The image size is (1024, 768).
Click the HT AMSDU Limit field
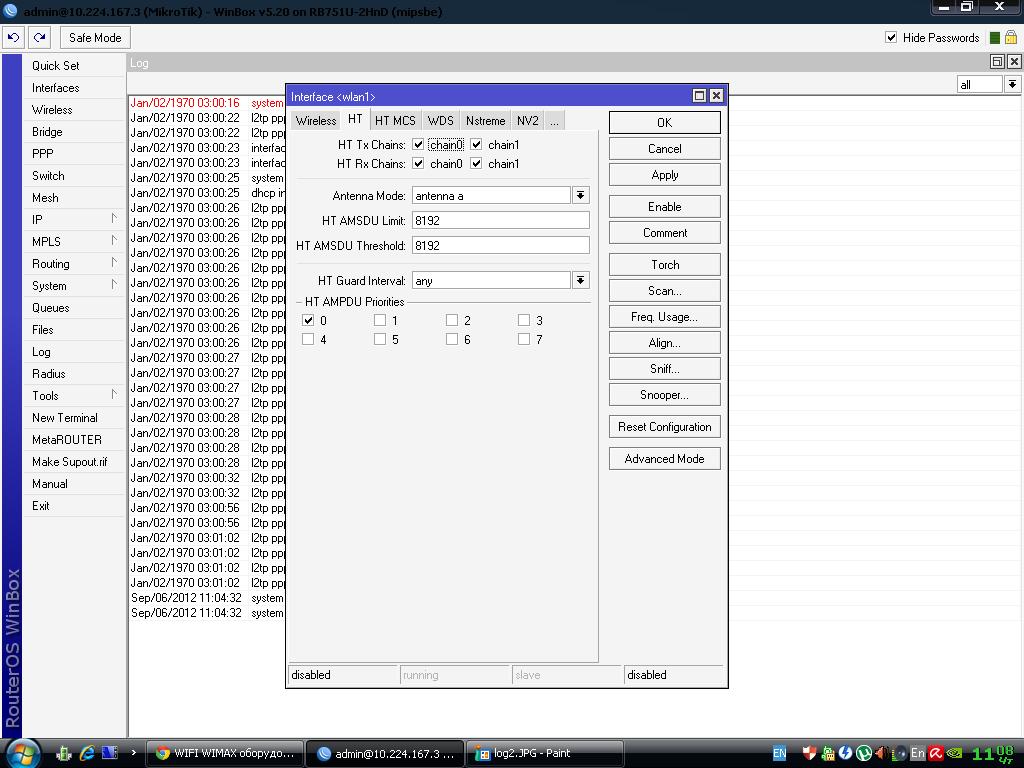point(500,220)
